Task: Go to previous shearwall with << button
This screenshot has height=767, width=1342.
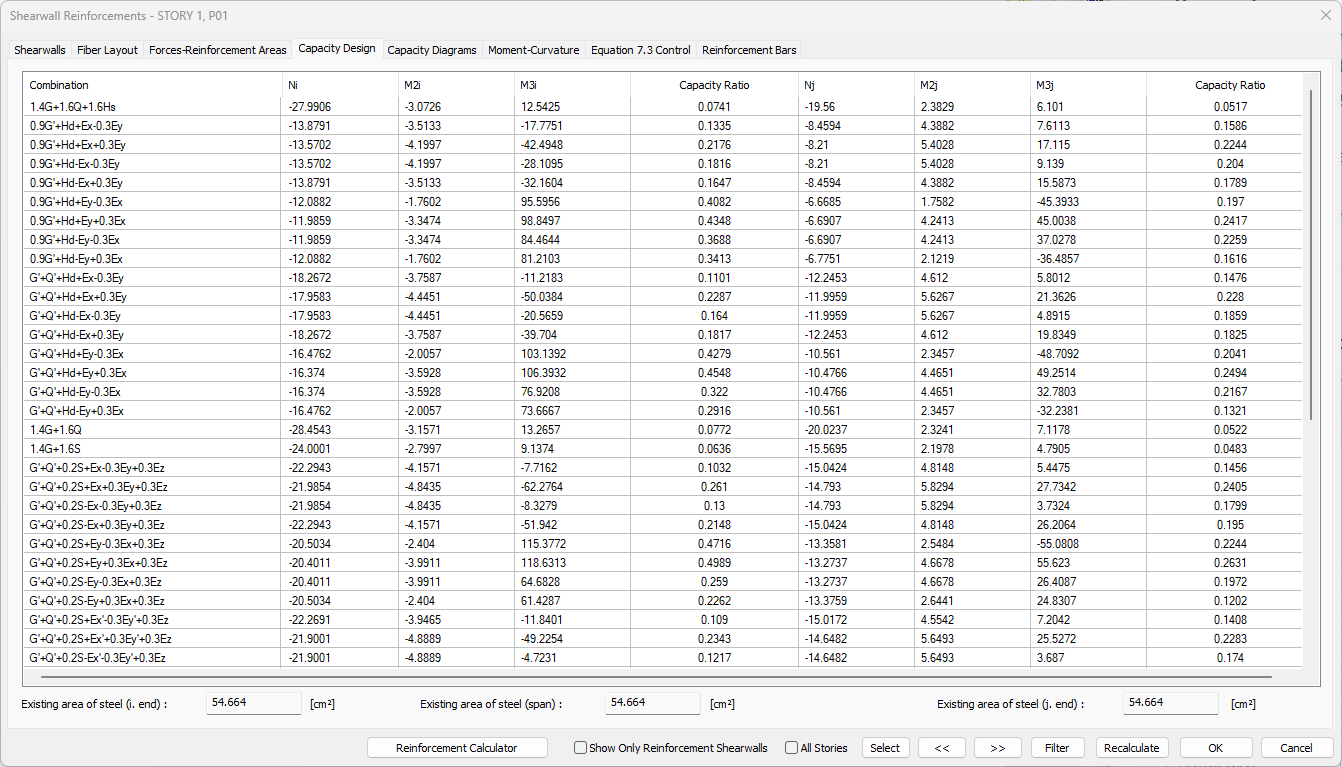Action: pyautogui.click(x=941, y=748)
